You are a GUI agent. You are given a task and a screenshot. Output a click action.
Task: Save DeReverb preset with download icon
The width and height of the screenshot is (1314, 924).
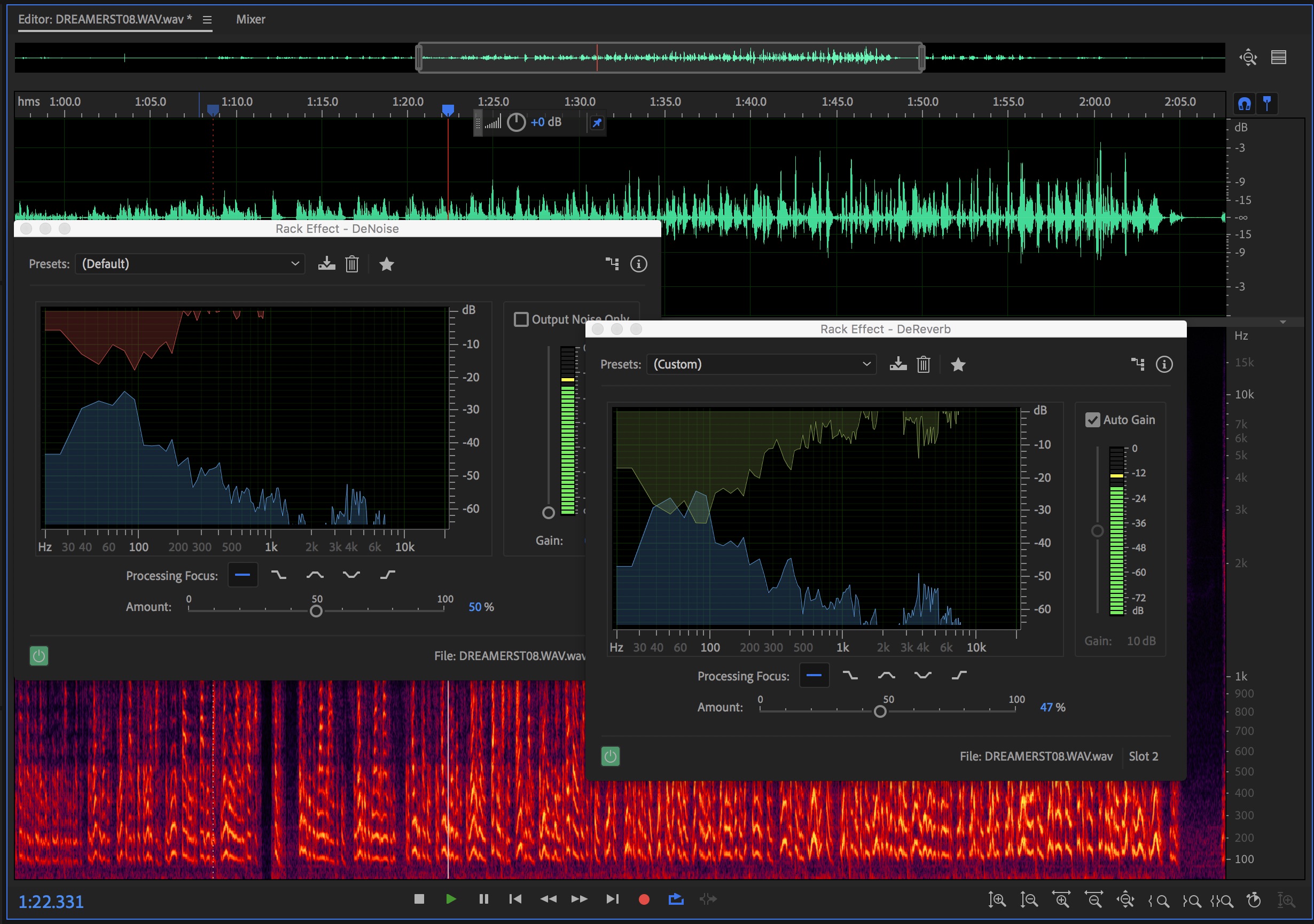(898, 364)
